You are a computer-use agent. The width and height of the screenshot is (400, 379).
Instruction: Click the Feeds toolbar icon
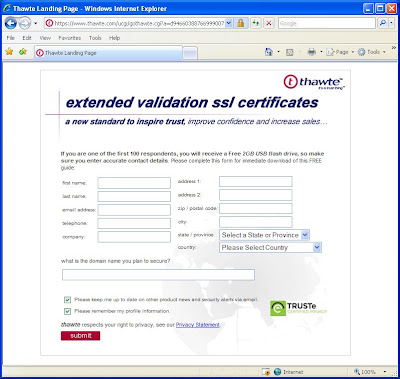(290, 52)
